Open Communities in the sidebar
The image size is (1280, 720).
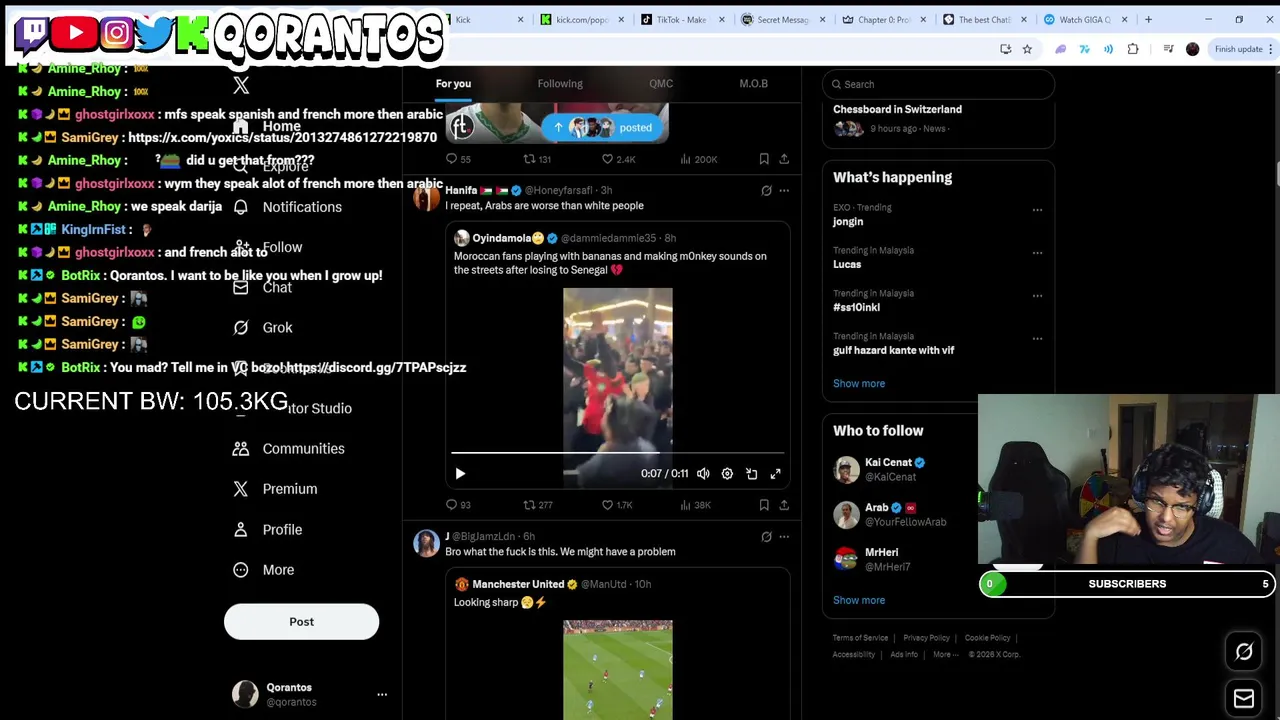289,448
